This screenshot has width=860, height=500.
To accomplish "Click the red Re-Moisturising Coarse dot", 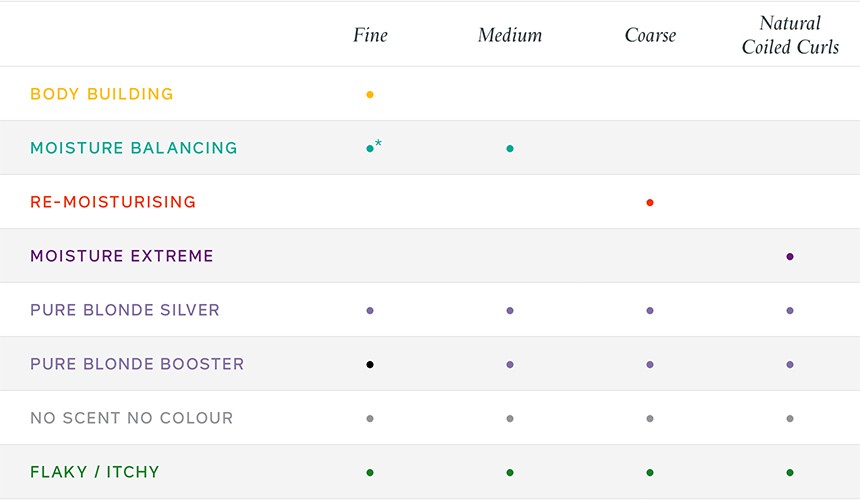I will 650,202.
